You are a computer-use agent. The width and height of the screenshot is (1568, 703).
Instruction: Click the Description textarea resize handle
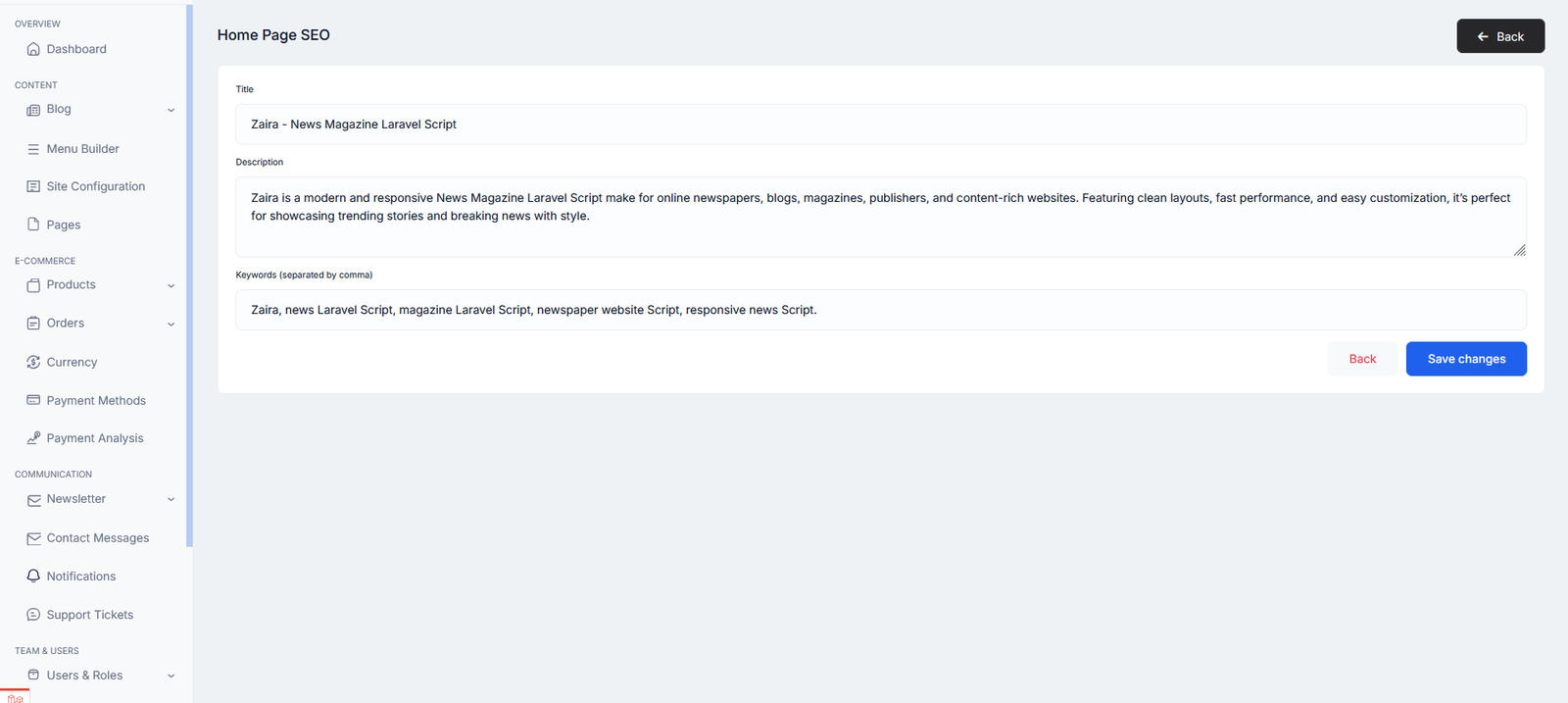coord(1519,250)
